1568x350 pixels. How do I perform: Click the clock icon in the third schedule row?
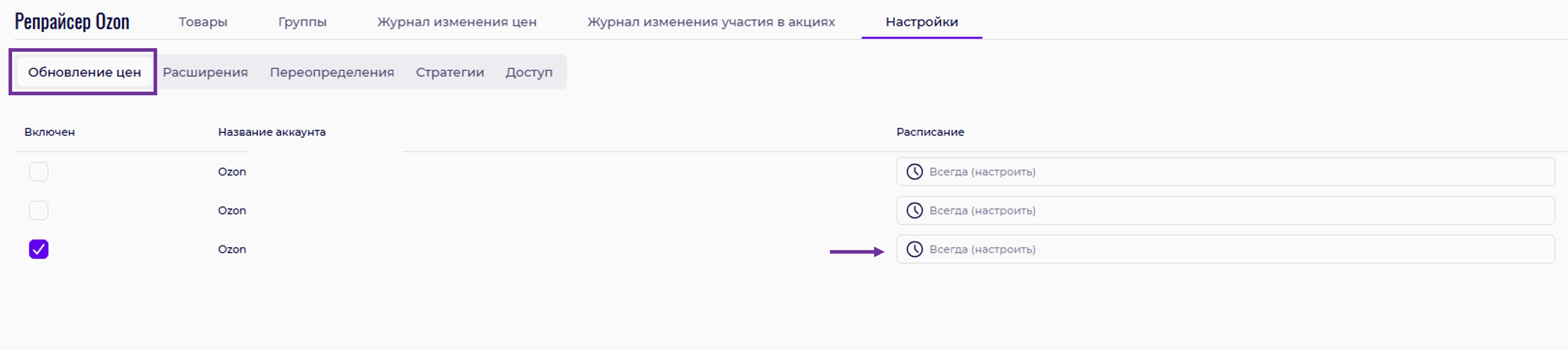pos(914,249)
